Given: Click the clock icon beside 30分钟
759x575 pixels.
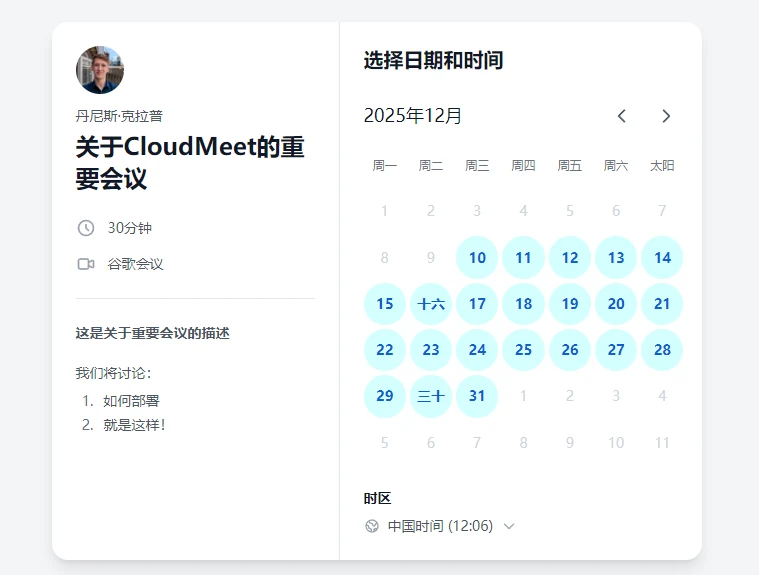Looking at the screenshot, I should [86, 228].
